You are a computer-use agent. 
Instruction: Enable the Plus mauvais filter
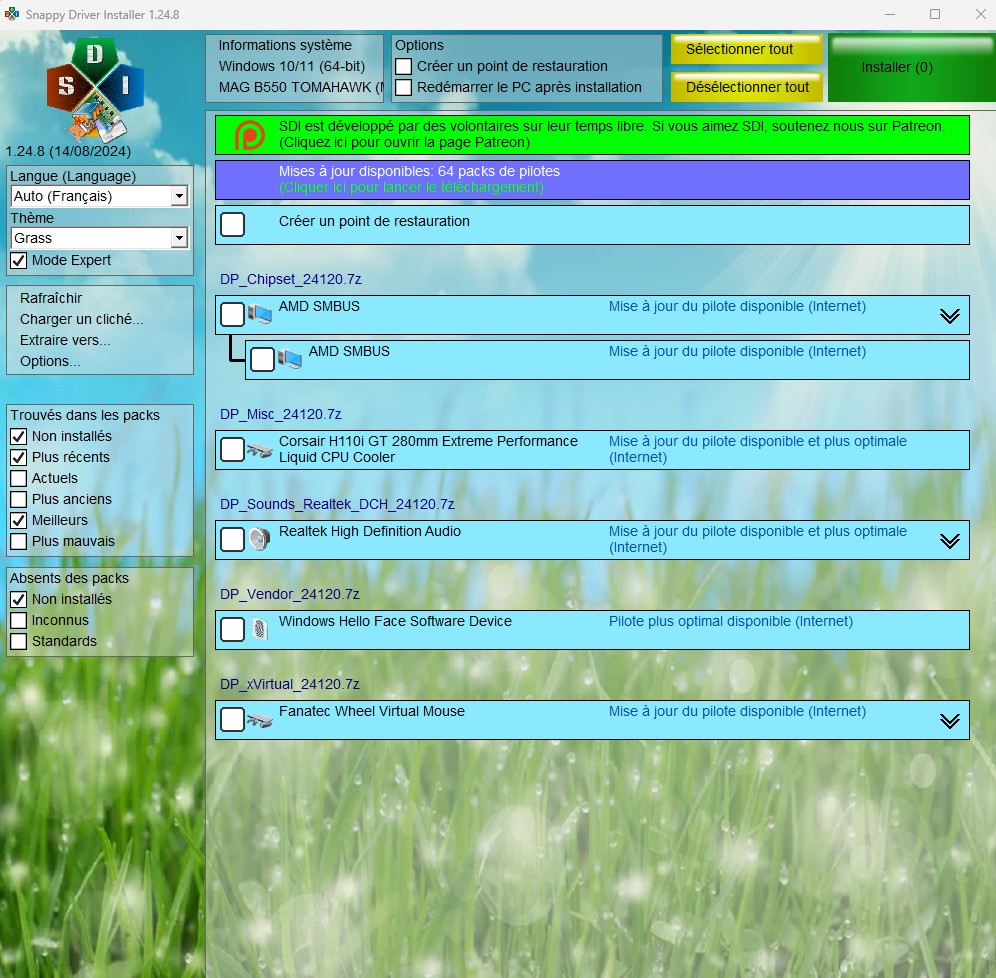coord(18,541)
